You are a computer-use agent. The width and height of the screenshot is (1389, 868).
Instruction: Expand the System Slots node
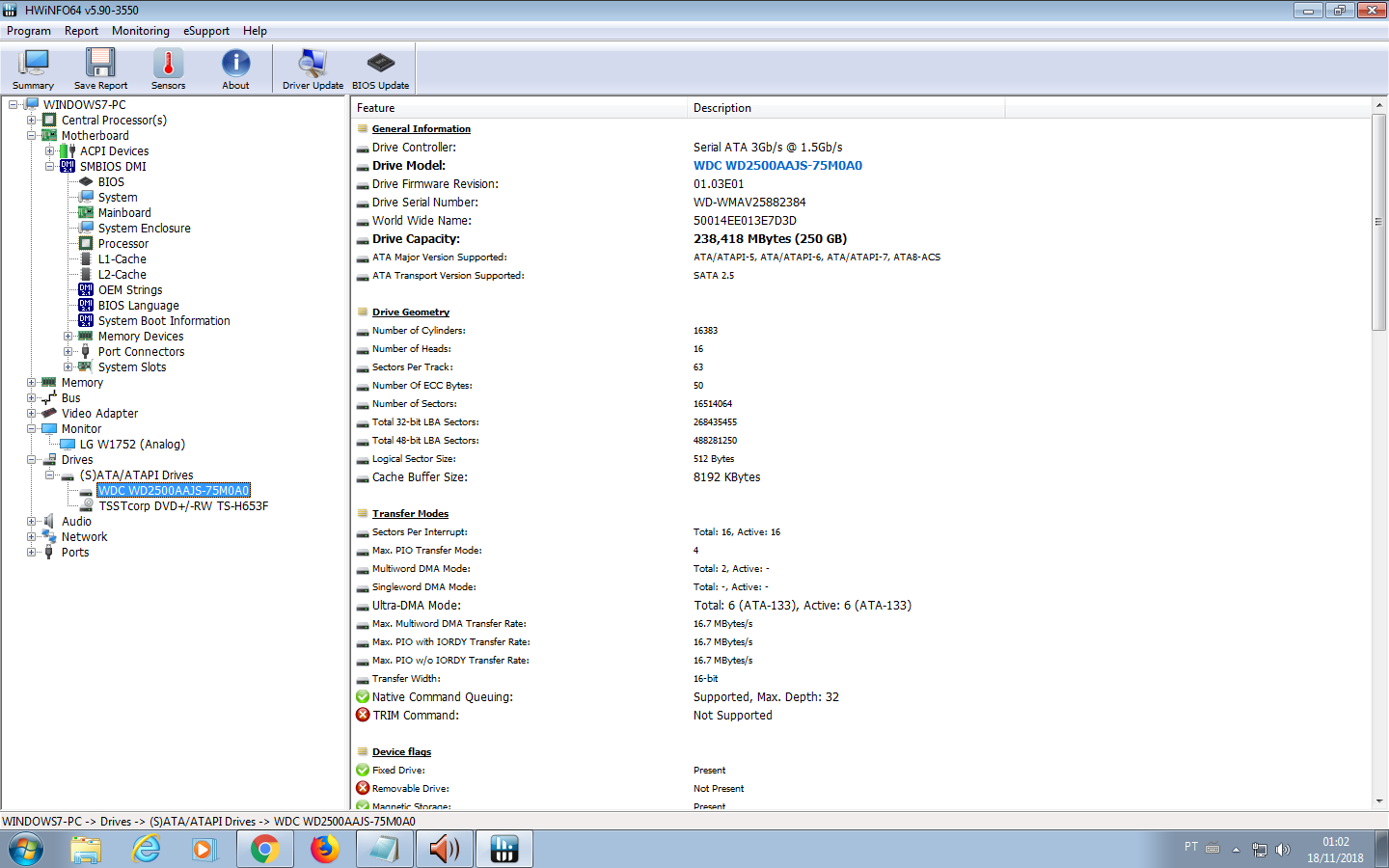[68, 366]
